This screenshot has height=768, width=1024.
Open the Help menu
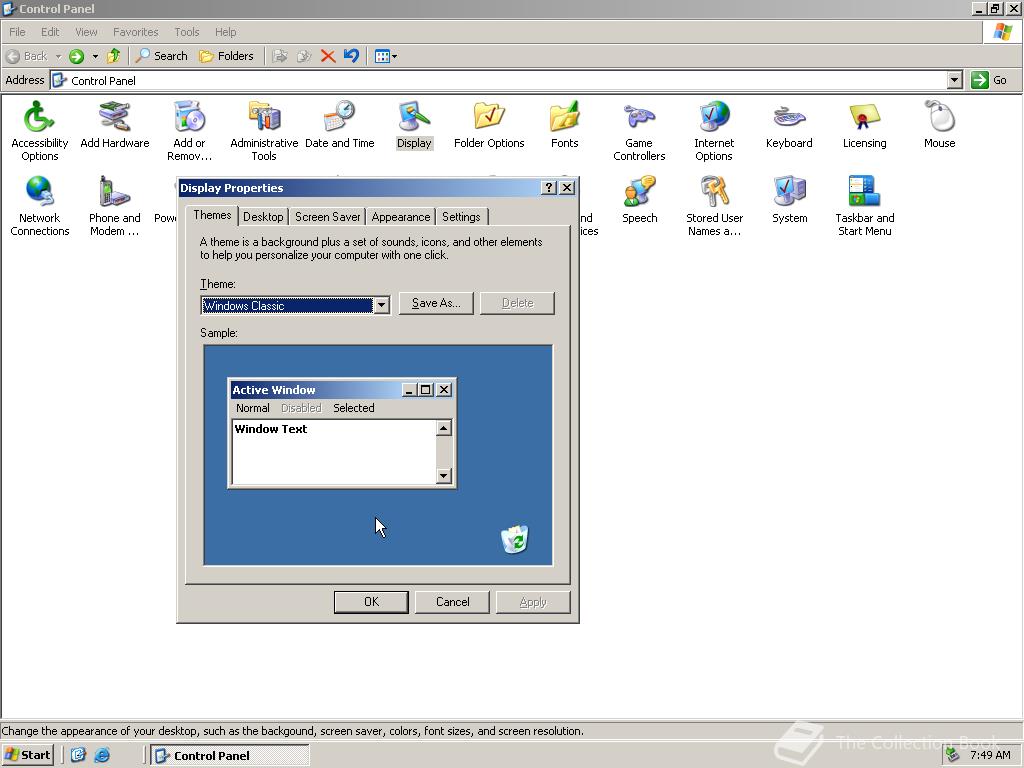click(x=225, y=32)
